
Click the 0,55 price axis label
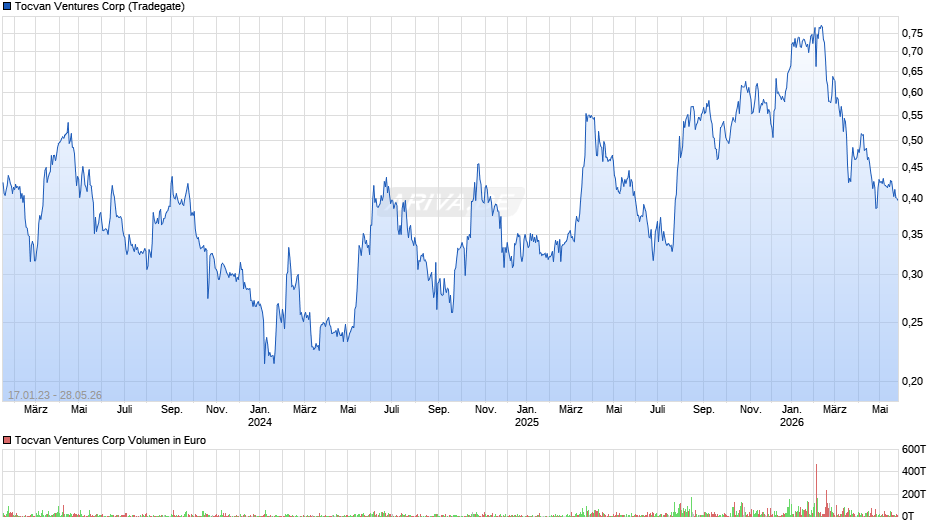click(x=912, y=115)
